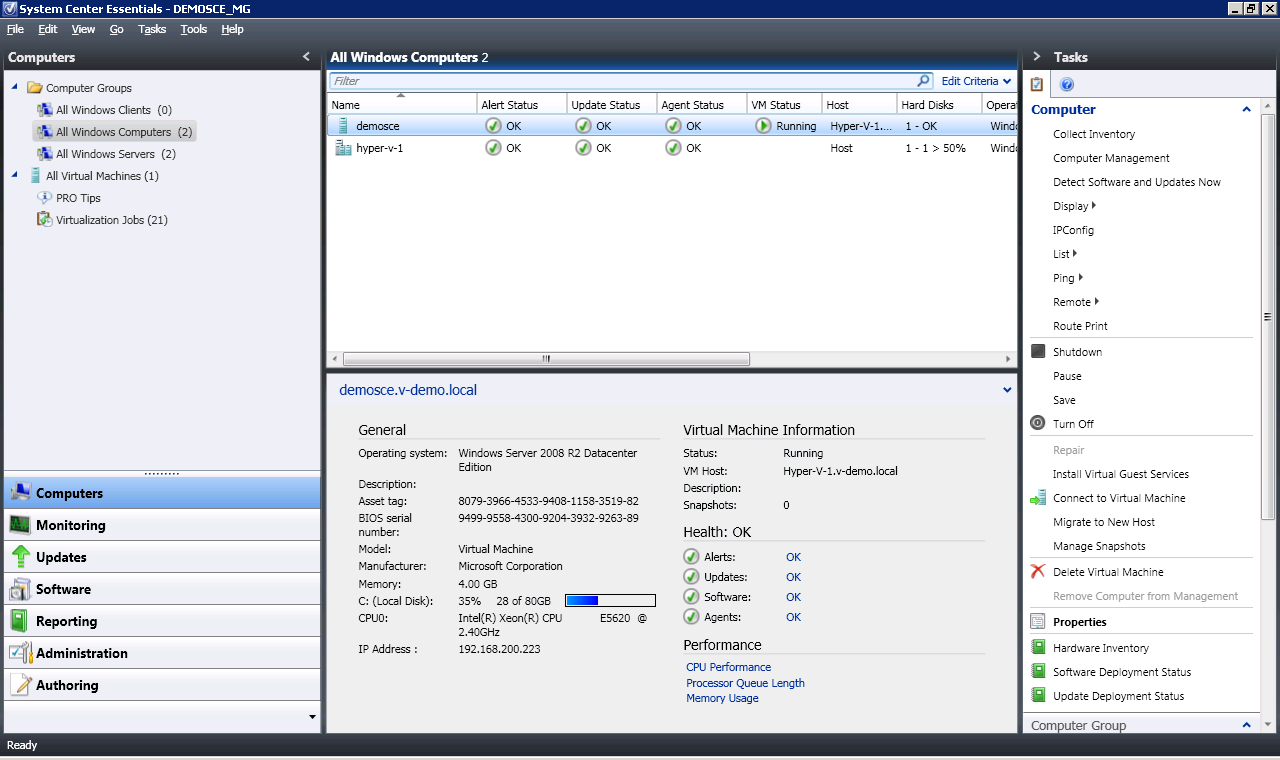Image resolution: width=1280 pixels, height=760 pixels.
Task: Click the Authoring pencil icon
Action: pos(20,685)
